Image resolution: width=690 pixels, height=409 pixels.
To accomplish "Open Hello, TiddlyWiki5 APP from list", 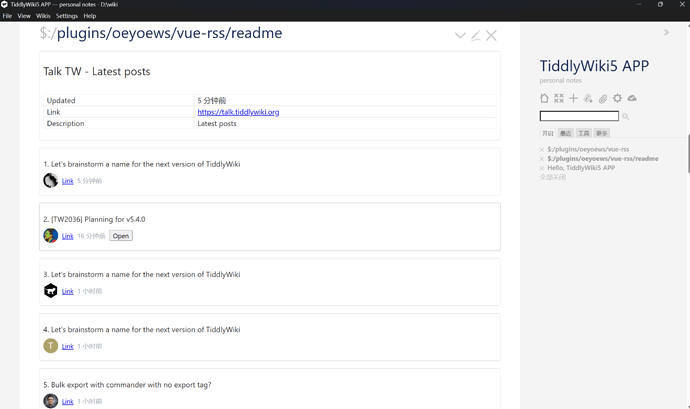I will (x=581, y=168).
